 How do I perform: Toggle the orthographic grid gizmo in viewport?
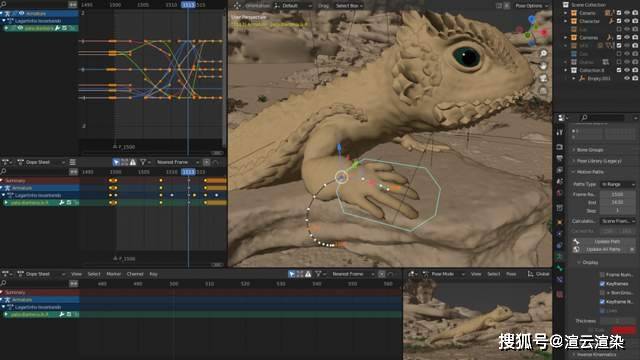(543, 91)
